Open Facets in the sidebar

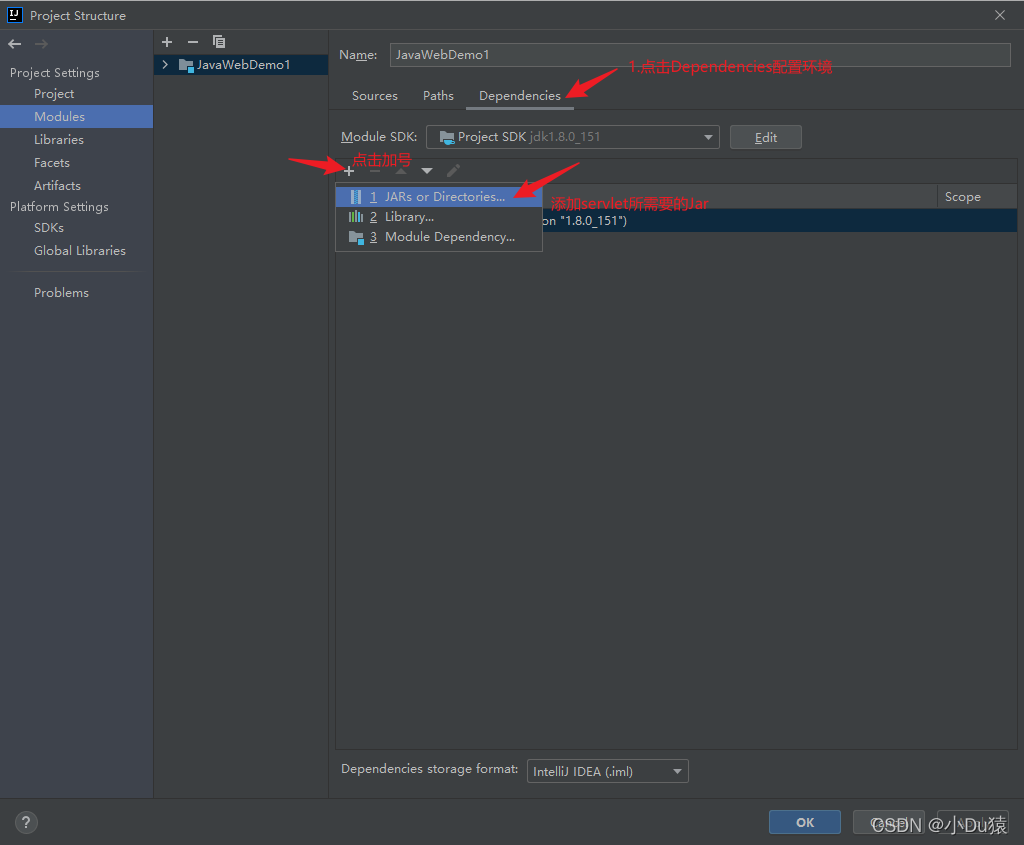click(x=76, y=163)
